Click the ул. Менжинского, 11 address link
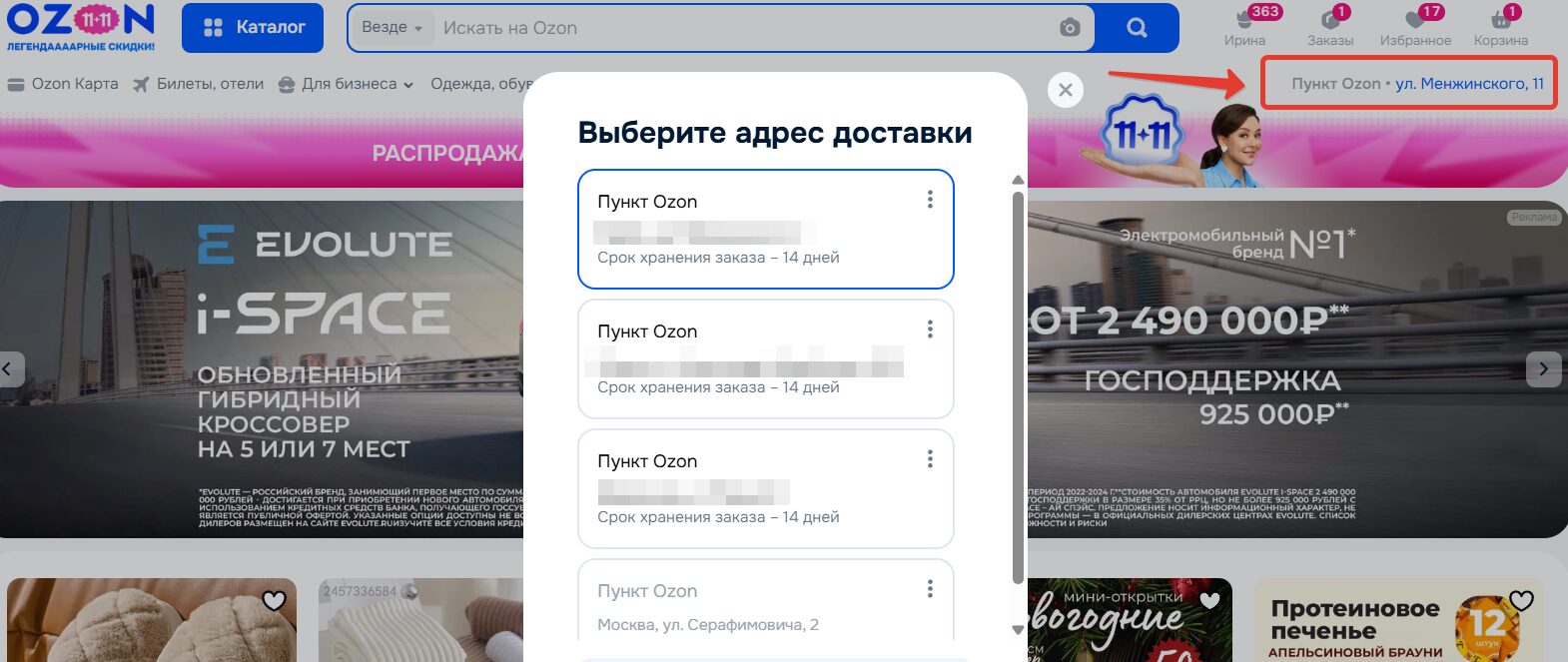The image size is (1568, 662). (1469, 84)
